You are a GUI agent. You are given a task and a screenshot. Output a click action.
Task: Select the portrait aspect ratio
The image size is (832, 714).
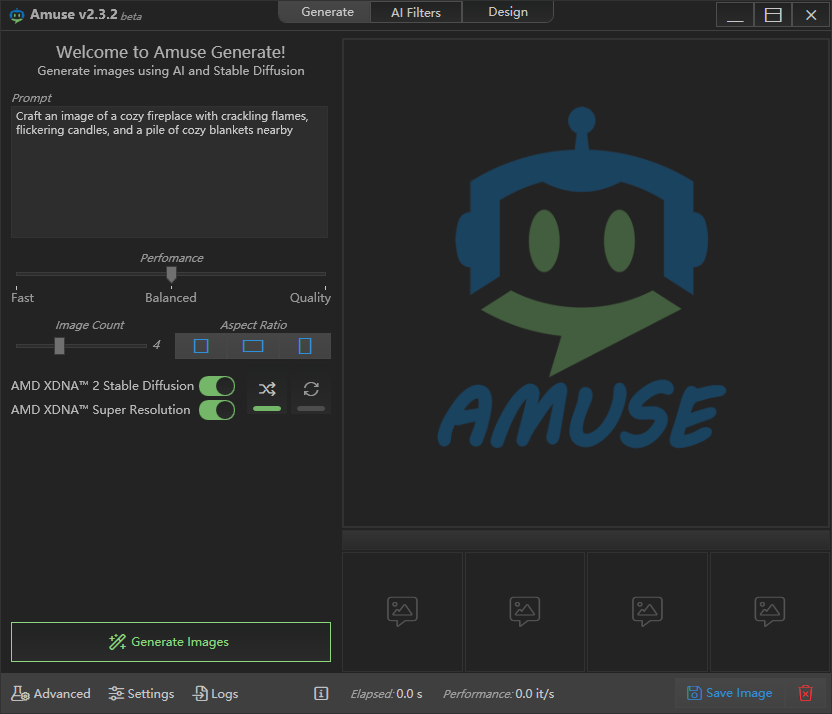(x=305, y=346)
